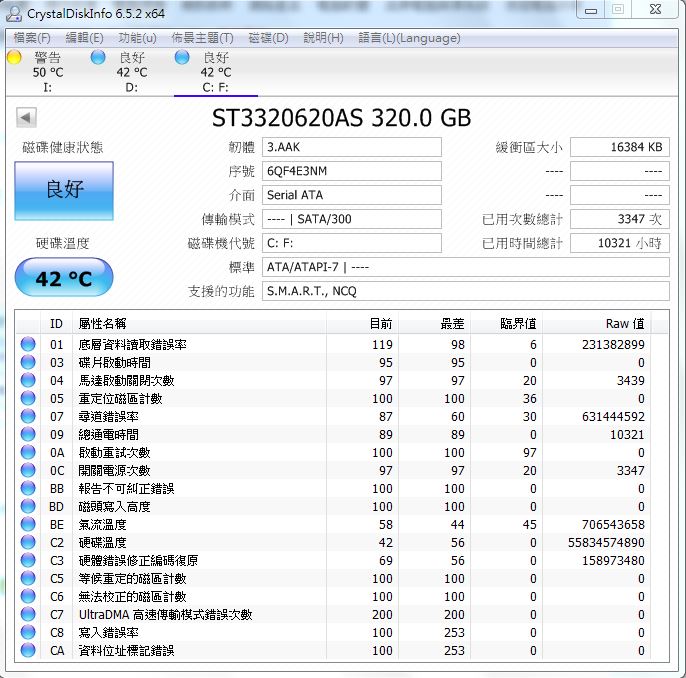Click raw value 231382899
This screenshot has width=686, height=678.
coord(613,345)
